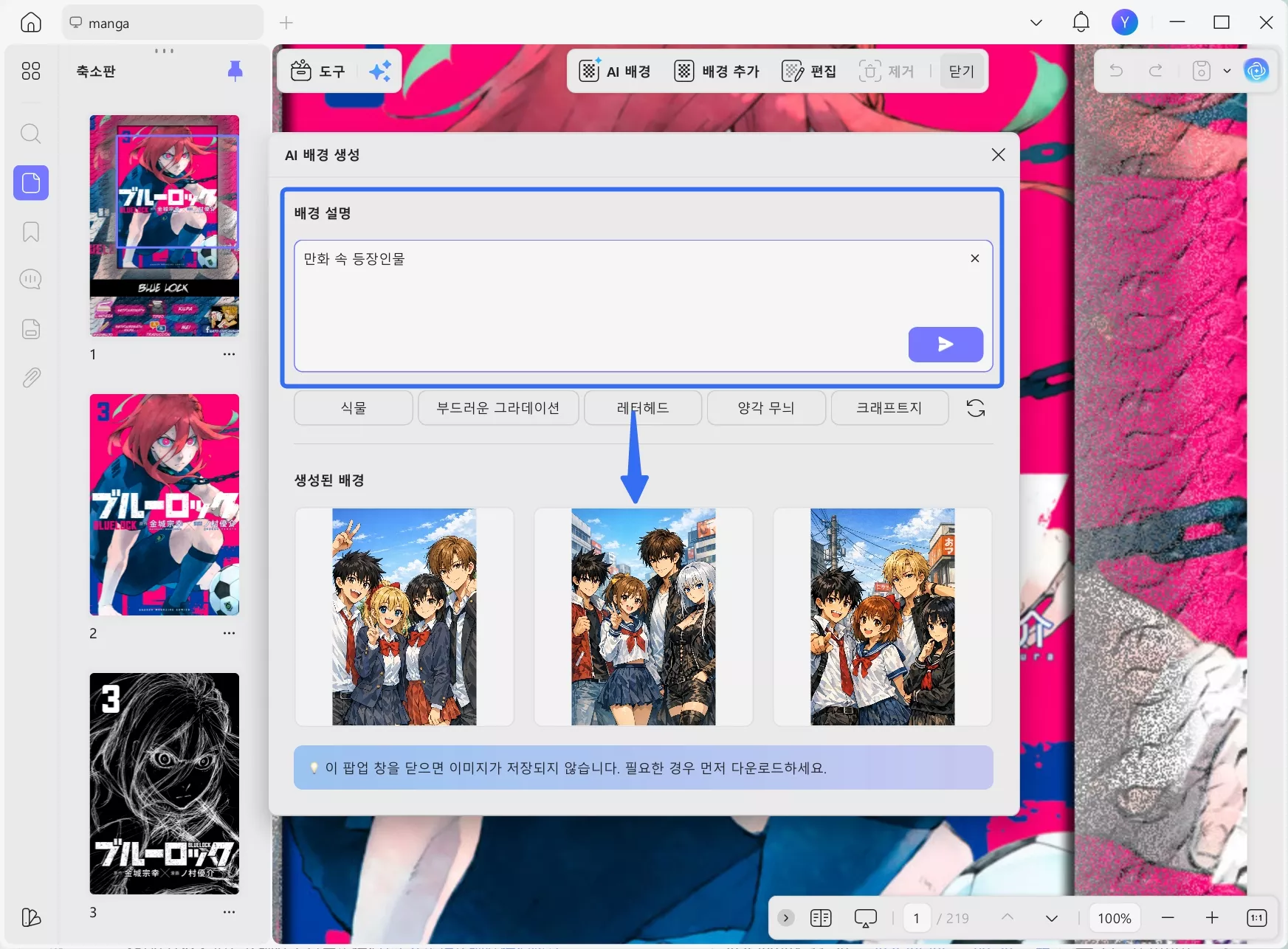Image resolution: width=1288 pixels, height=949 pixels.
Task: Click the AI sparkle icon beside 도구
Action: [380, 71]
